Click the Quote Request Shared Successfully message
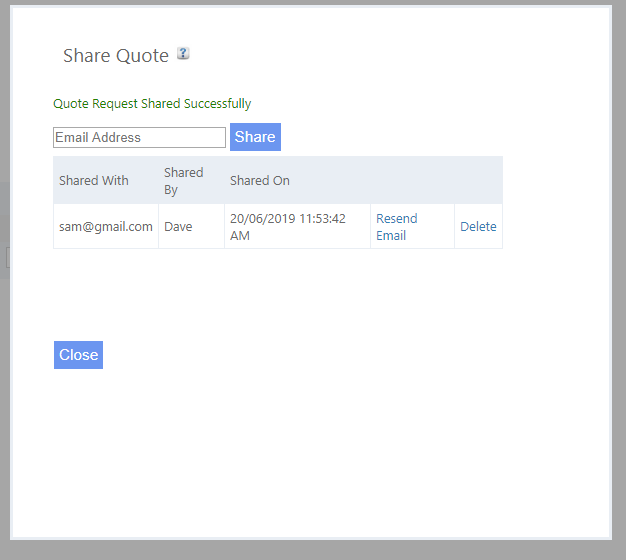The width and height of the screenshot is (626, 560). pyautogui.click(x=152, y=104)
